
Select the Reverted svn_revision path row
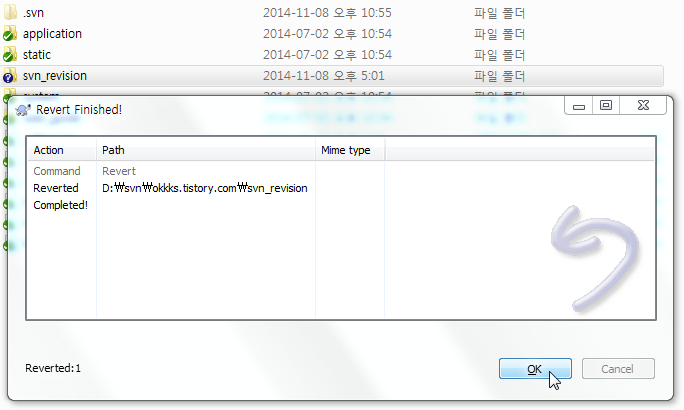pos(341,188)
